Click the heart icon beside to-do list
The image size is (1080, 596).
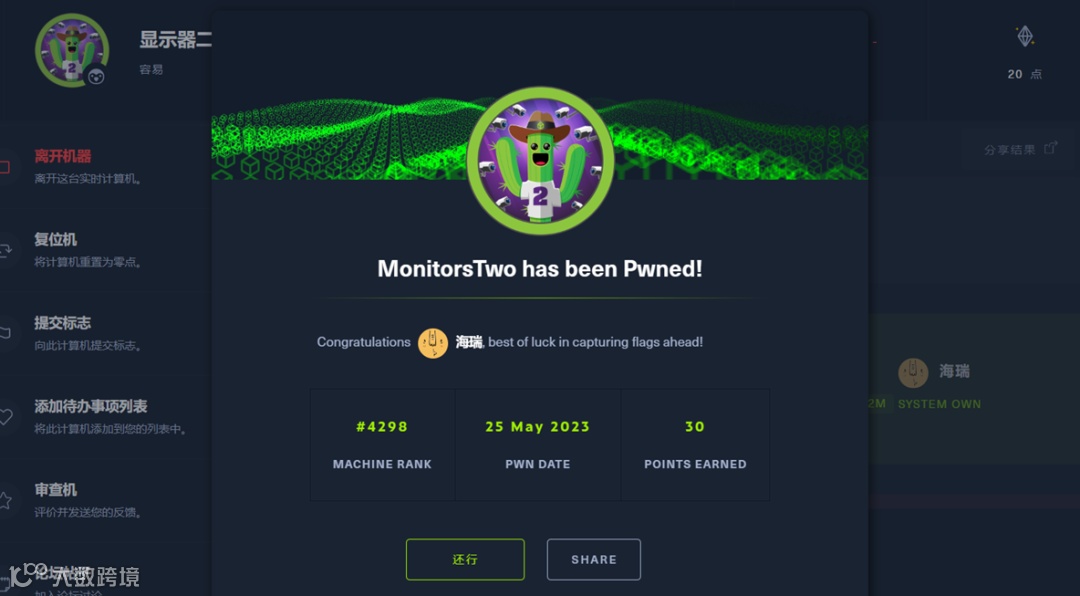pos(5,417)
